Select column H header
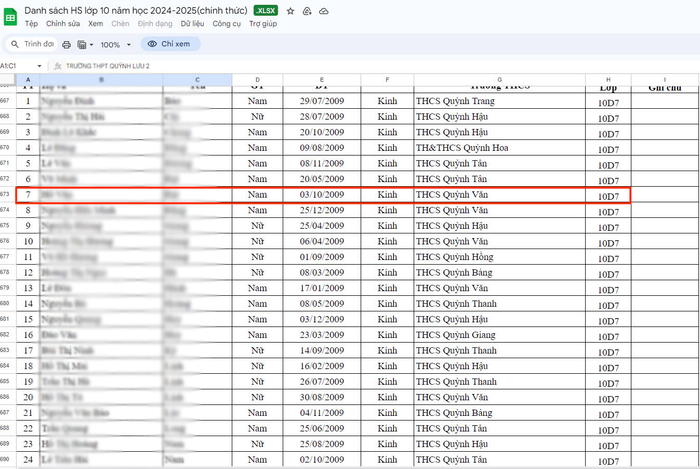The image size is (700, 469). (x=608, y=79)
